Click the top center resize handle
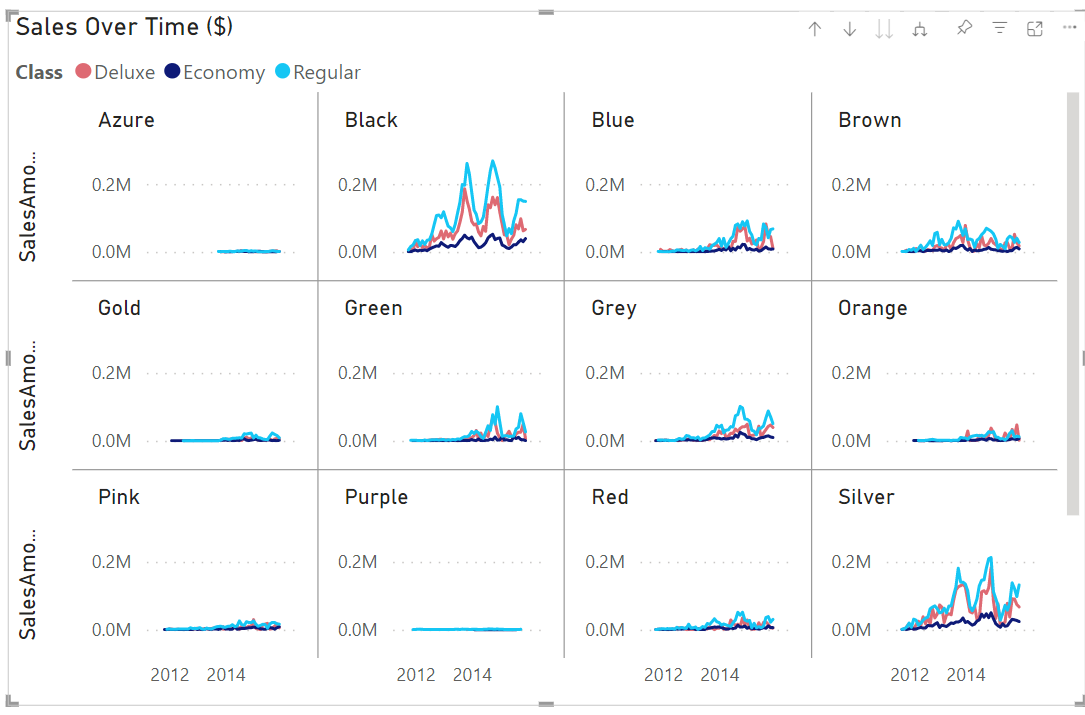The width and height of the screenshot is (1085, 715). tap(546, 12)
